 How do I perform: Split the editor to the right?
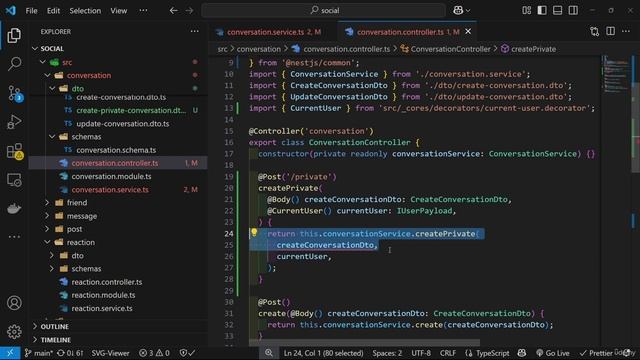pos(611,31)
